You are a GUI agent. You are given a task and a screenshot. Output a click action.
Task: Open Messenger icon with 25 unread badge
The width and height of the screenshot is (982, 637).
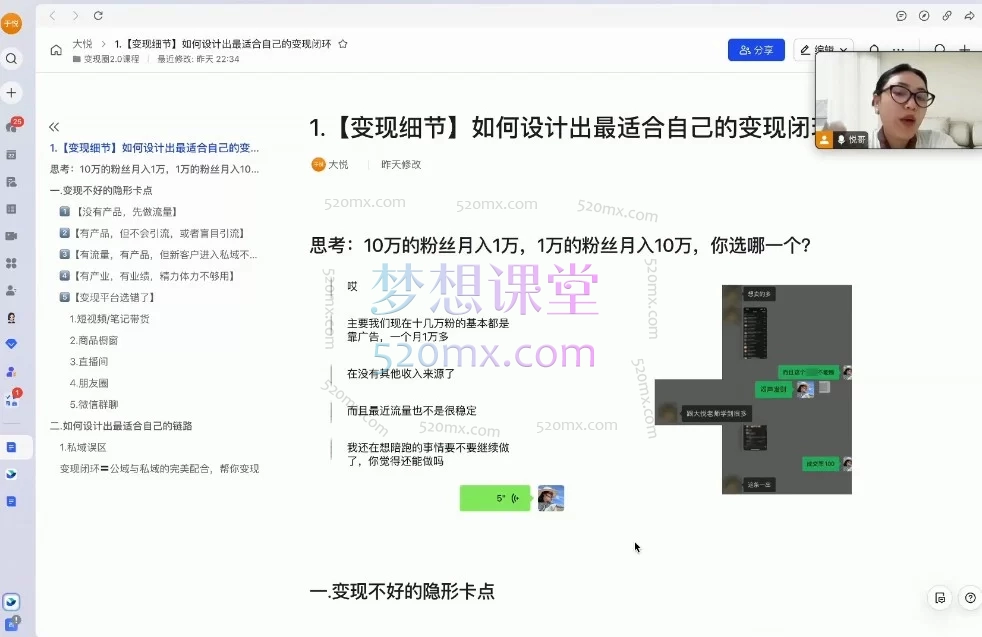point(12,125)
